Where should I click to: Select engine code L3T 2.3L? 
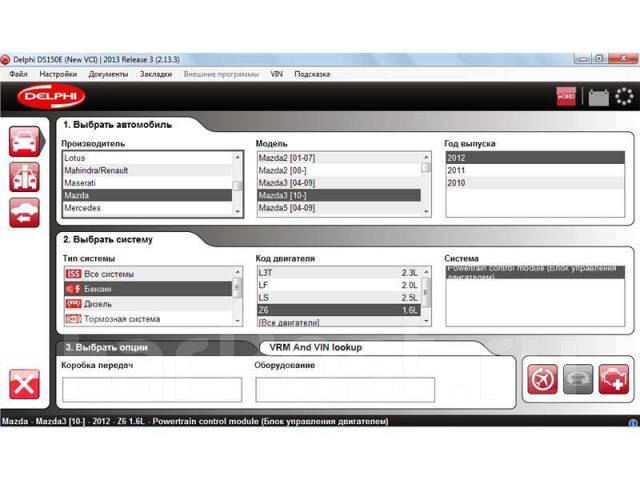[339, 273]
